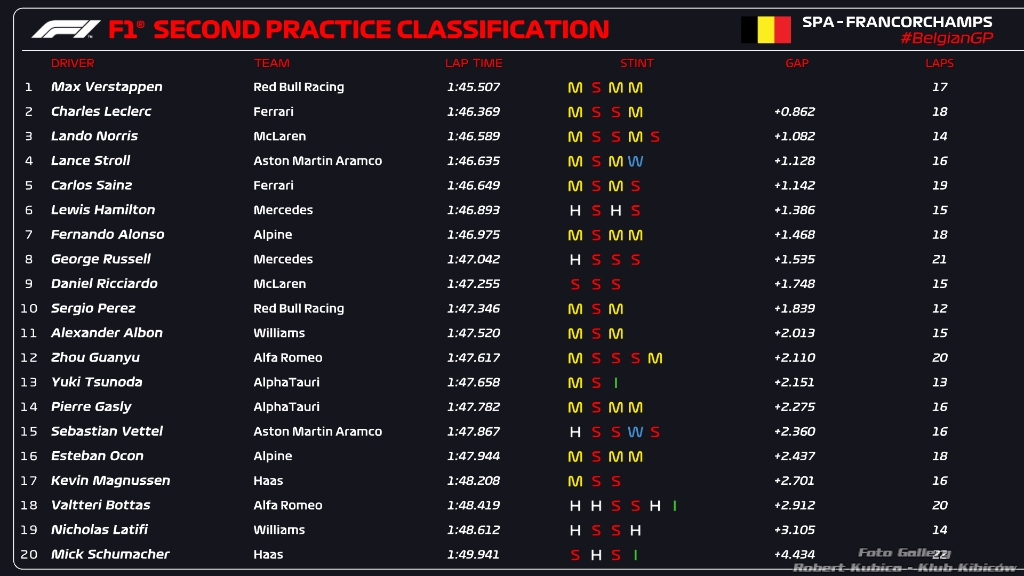Click the blue W tyre in Lance Stroll's stint
1024x576 pixels.
pos(635,161)
